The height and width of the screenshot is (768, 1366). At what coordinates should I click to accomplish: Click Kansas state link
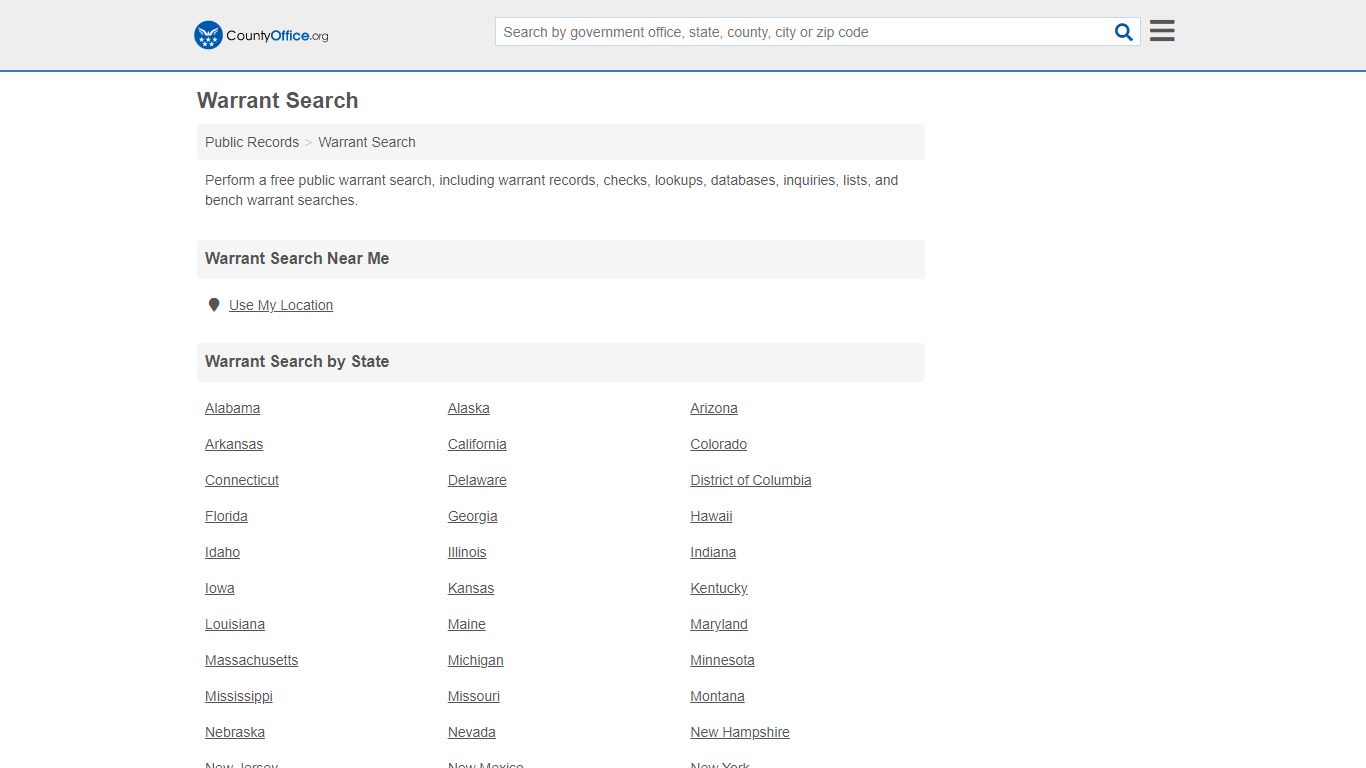471,588
